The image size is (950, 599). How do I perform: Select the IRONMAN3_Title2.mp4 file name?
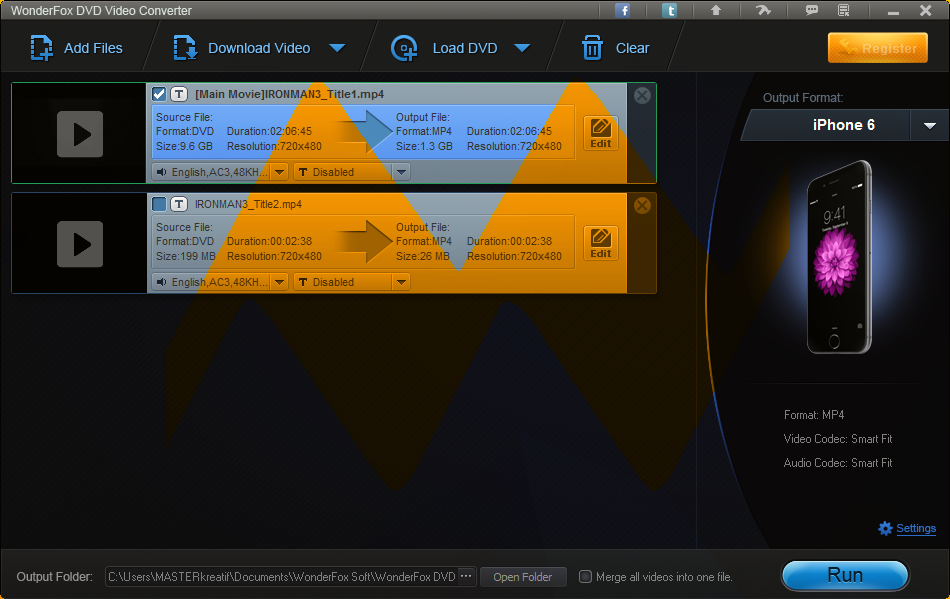[x=248, y=205]
